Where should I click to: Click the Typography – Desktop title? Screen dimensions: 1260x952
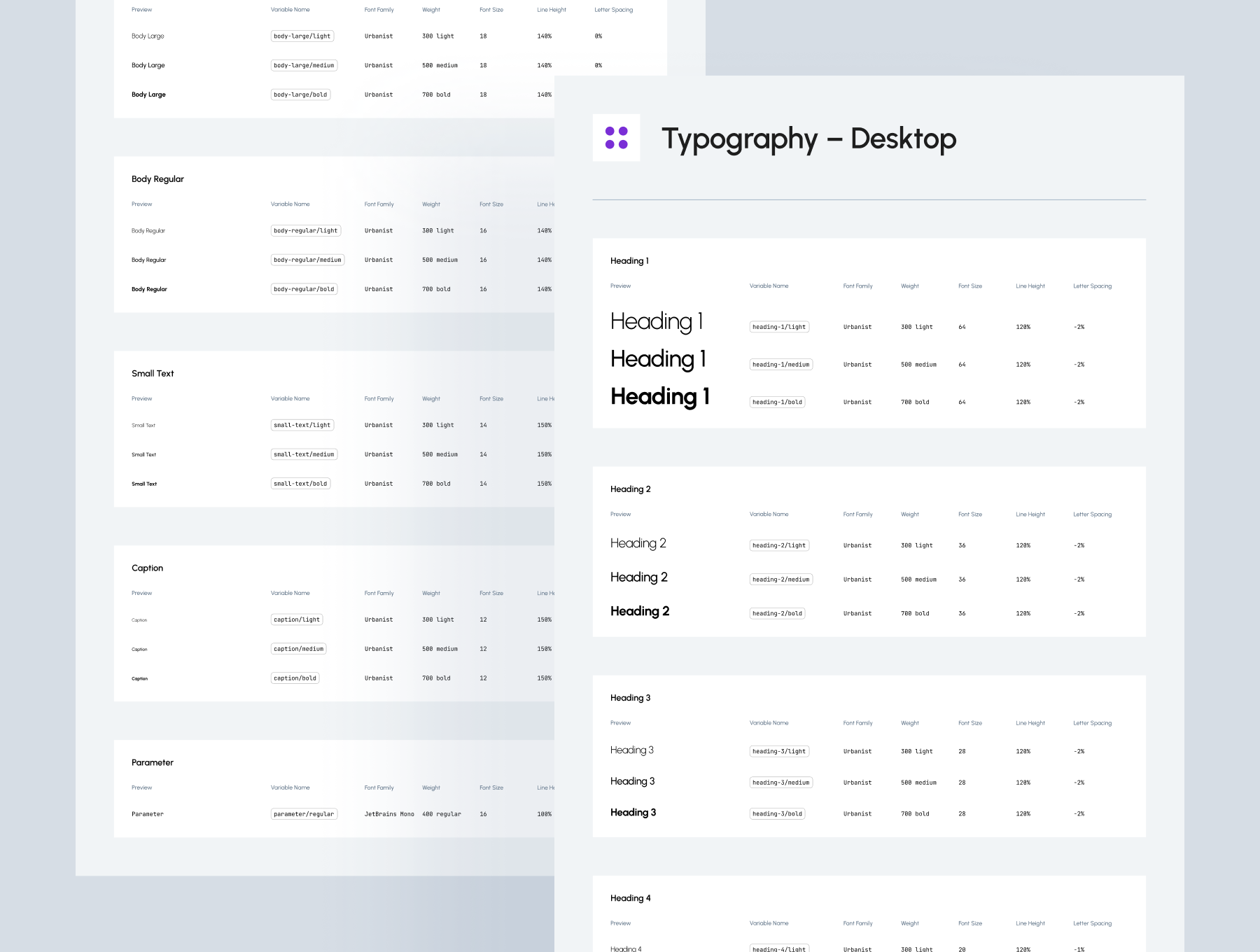(x=808, y=139)
